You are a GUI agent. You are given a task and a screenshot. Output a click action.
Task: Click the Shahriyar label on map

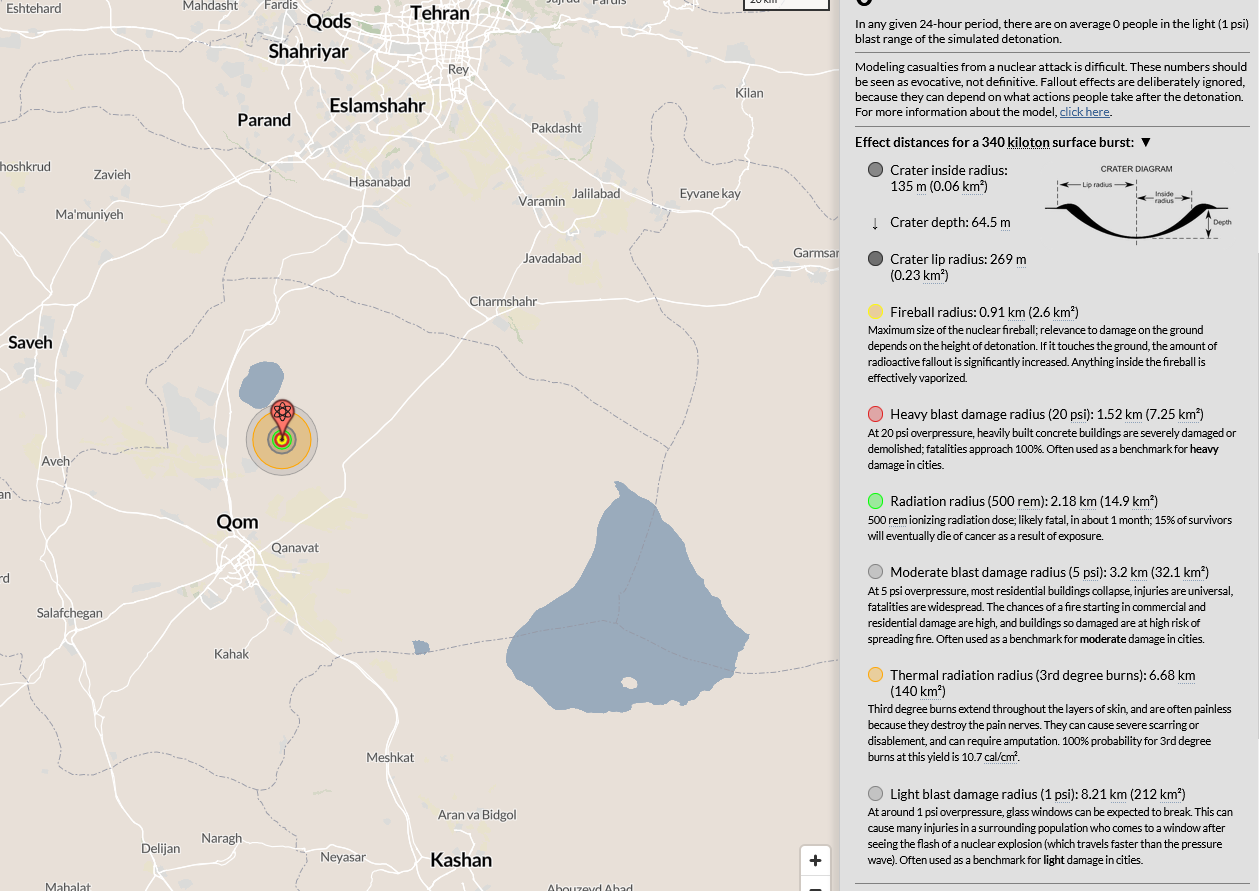[308, 51]
